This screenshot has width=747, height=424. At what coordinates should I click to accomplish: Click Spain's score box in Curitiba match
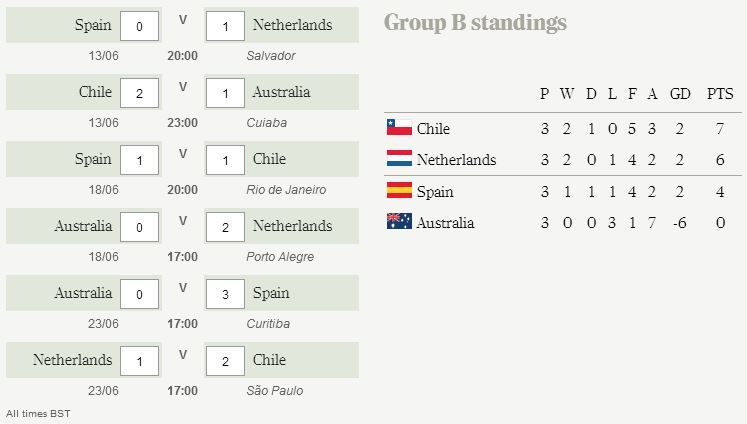(225, 294)
